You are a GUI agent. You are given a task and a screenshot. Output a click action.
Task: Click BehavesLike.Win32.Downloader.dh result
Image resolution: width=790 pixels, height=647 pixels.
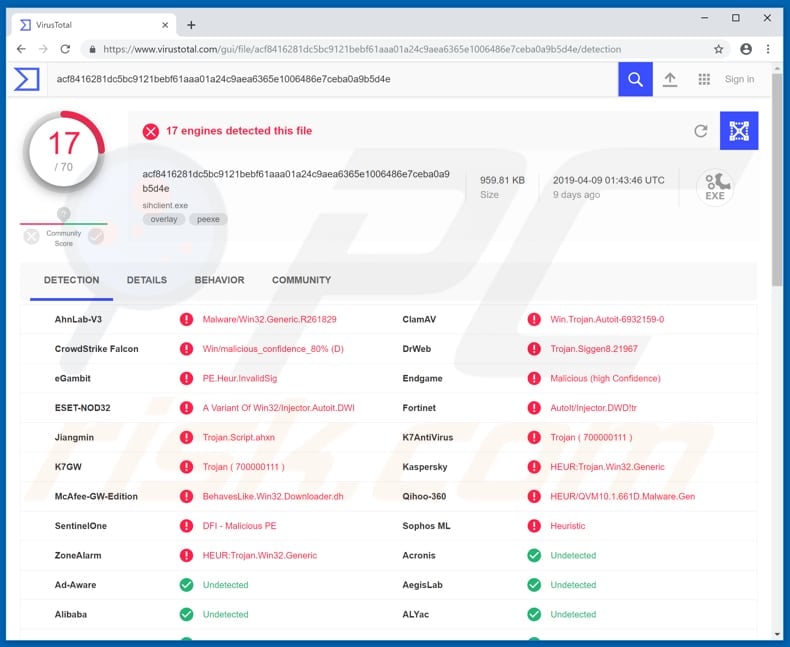click(x=273, y=496)
